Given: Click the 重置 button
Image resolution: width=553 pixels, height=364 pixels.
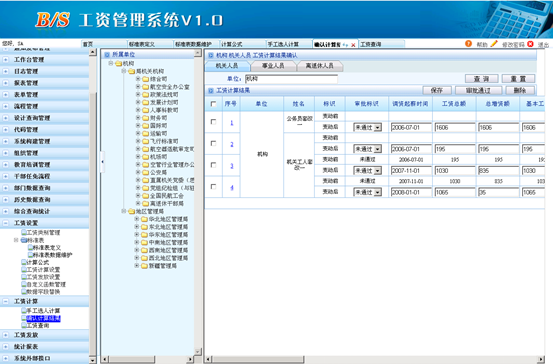Looking at the screenshot, I should click(x=518, y=79).
